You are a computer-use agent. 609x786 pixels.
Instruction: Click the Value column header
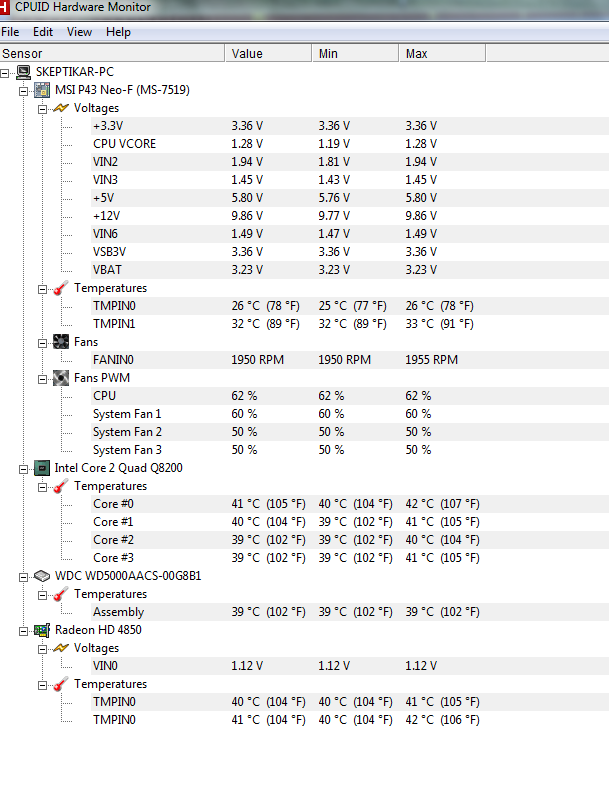click(x=268, y=54)
